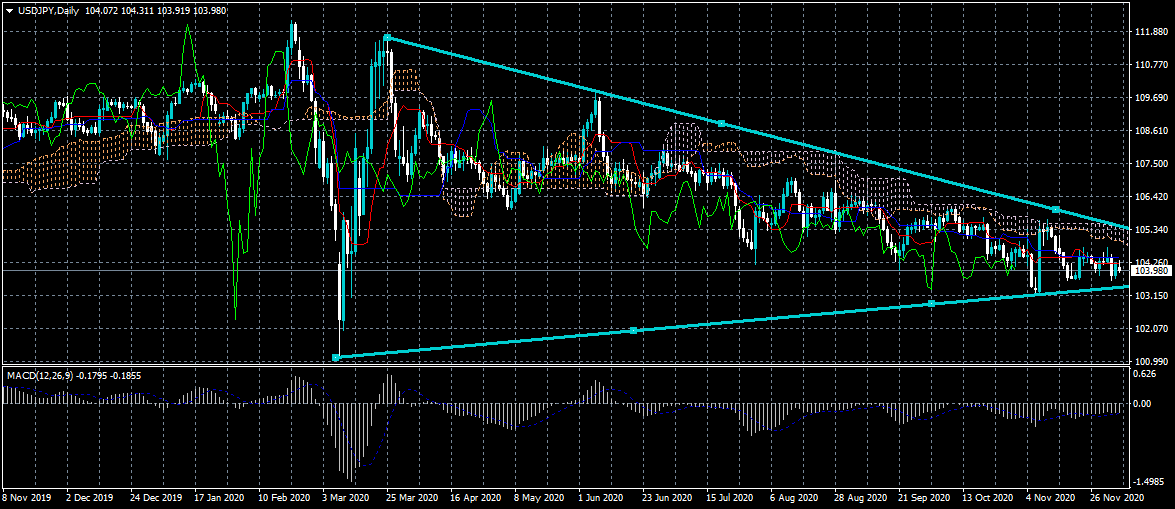Click the 102.070 price scale label
Screen dimensions: 1175x509
click(1150, 328)
